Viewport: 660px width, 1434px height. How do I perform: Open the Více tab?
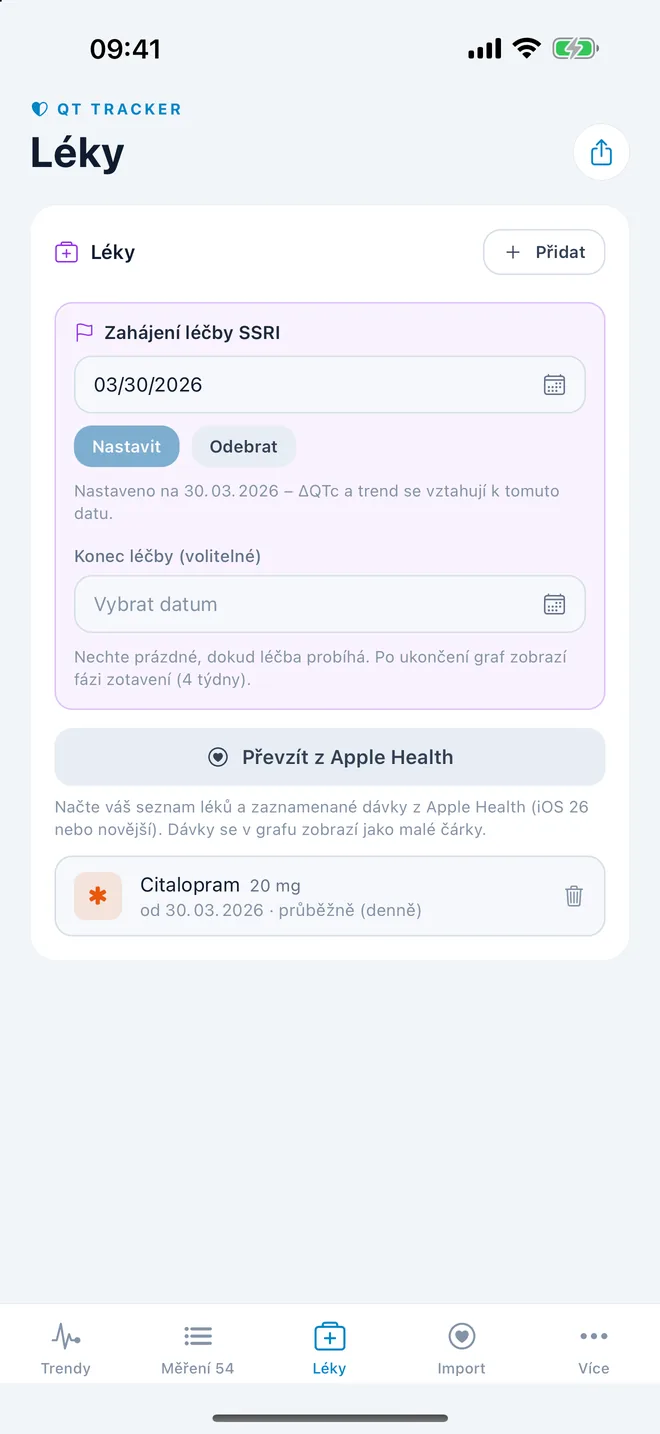click(x=594, y=1347)
